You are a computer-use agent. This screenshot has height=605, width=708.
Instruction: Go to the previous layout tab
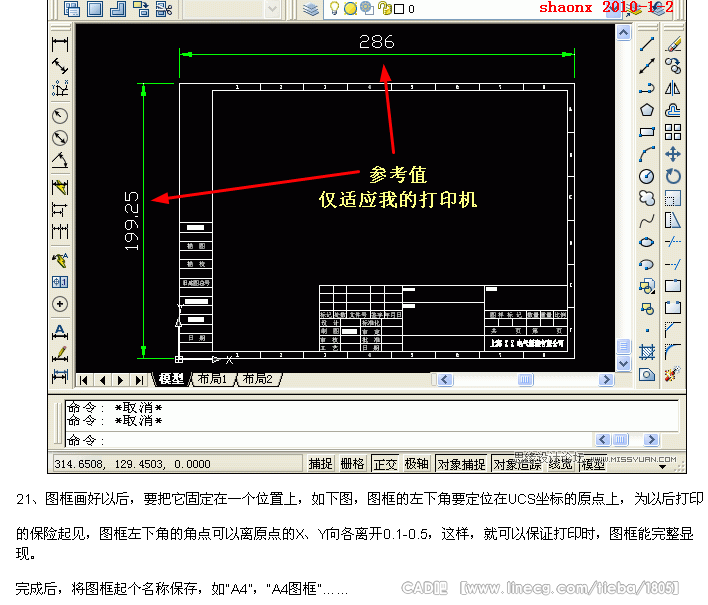pos(102,380)
